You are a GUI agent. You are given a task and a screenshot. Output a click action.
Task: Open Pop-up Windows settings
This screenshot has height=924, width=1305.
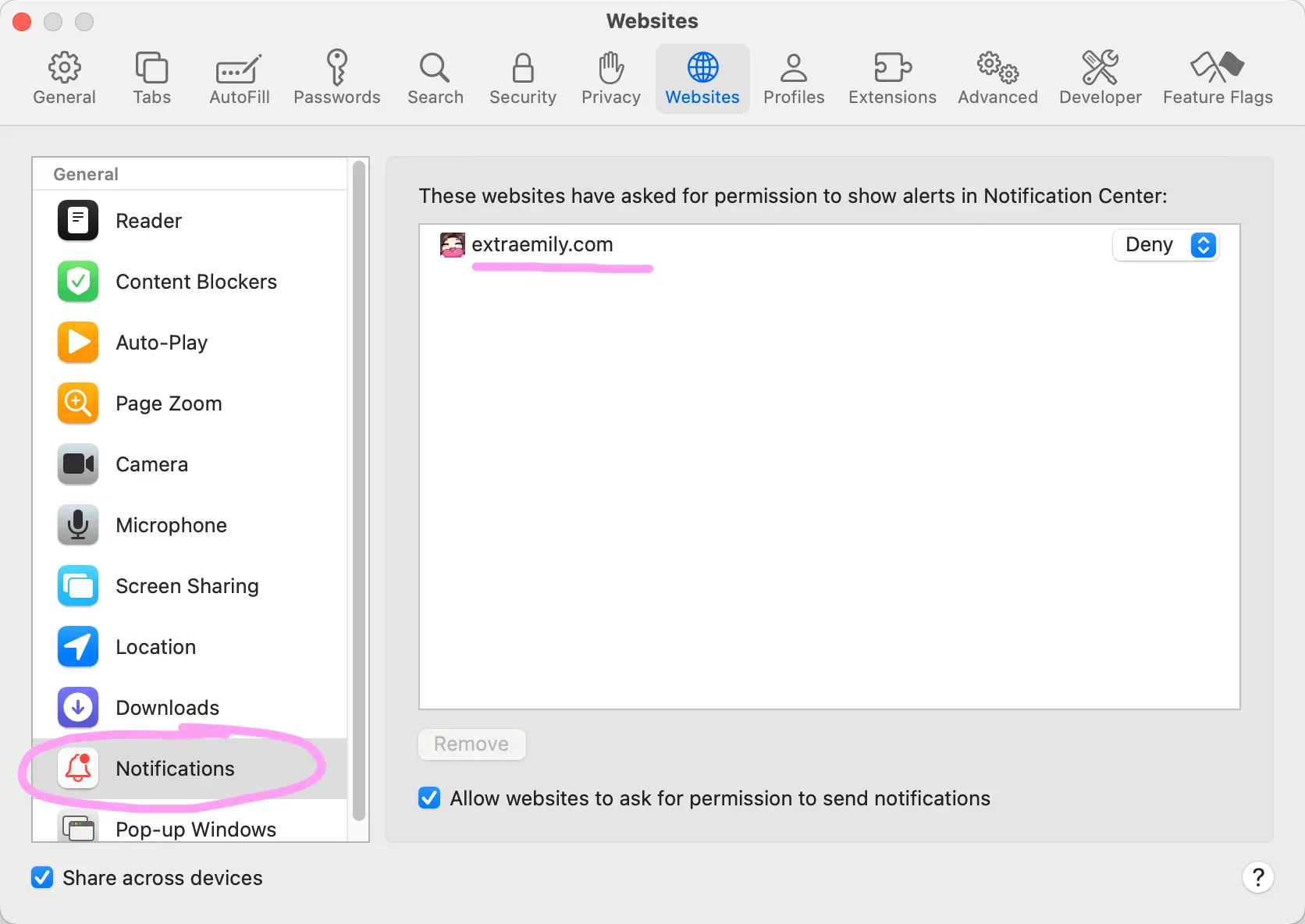click(x=195, y=830)
